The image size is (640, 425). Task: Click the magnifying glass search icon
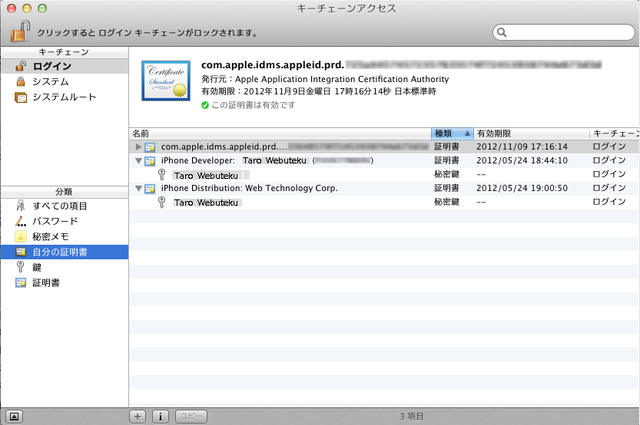click(502, 32)
